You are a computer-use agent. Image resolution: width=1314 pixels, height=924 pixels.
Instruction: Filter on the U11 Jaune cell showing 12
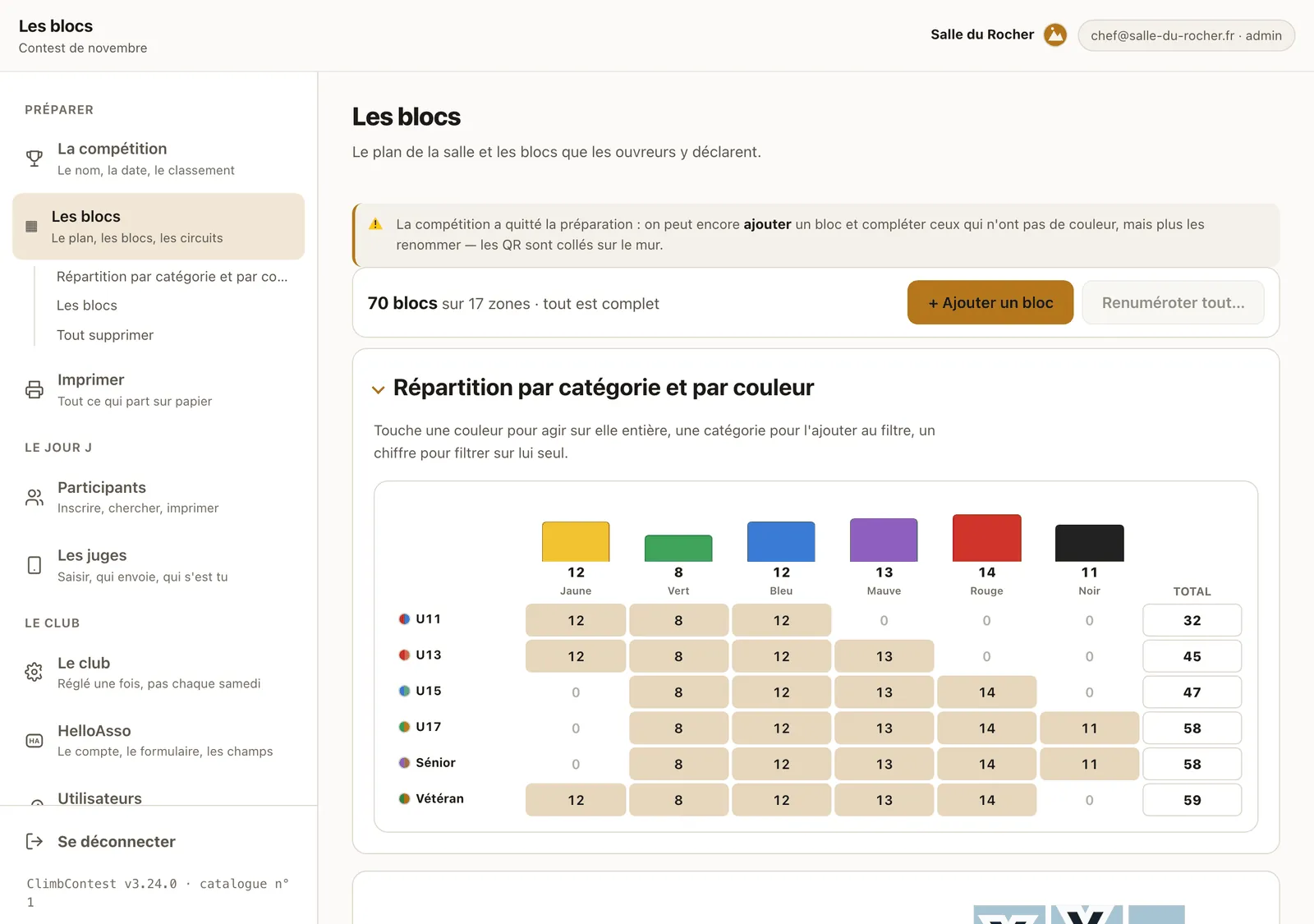point(576,620)
